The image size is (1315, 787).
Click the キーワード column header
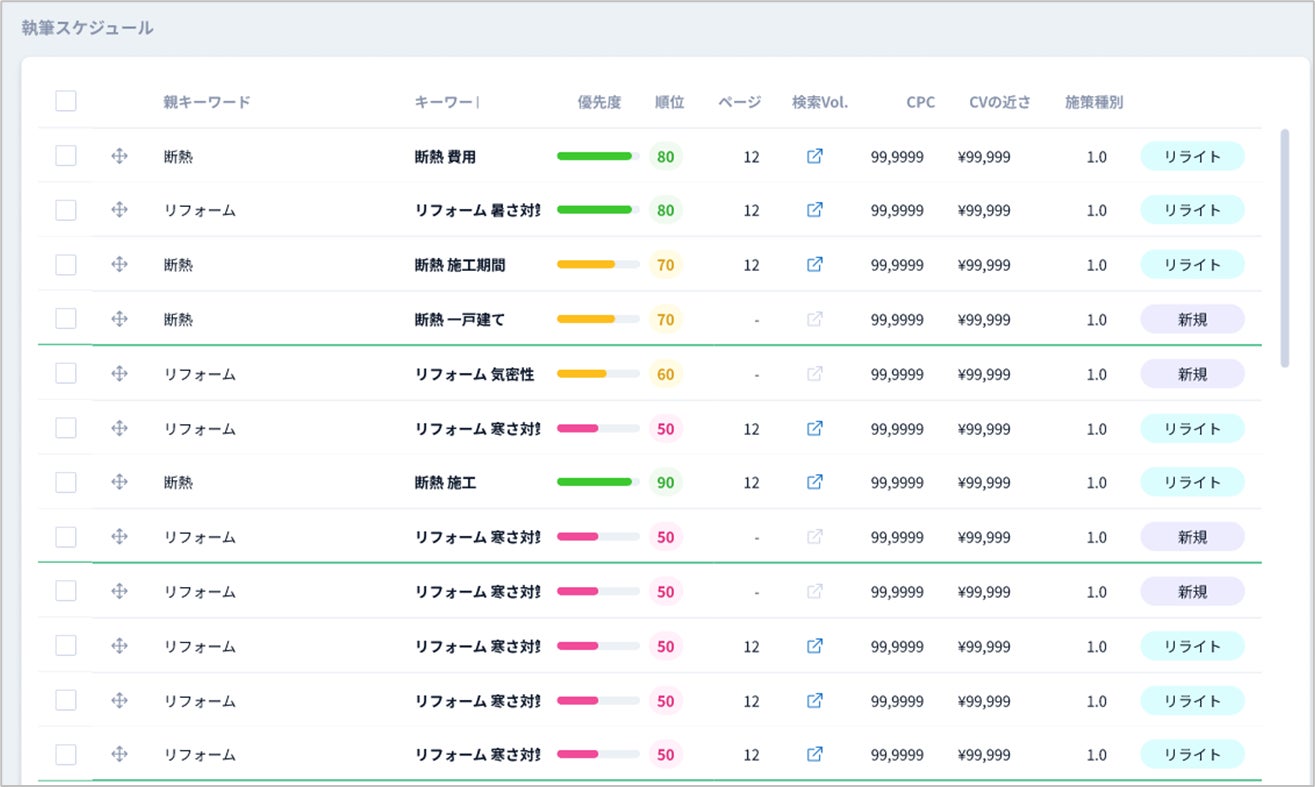[x=446, y=102]
